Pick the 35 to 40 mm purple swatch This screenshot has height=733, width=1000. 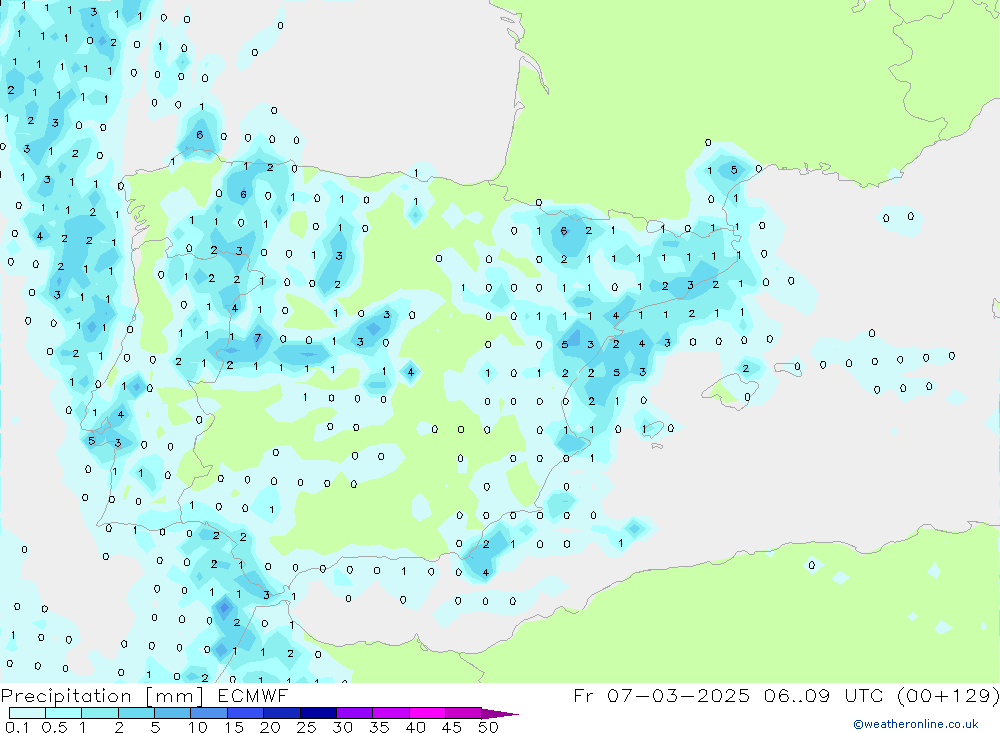coord(391,713)
